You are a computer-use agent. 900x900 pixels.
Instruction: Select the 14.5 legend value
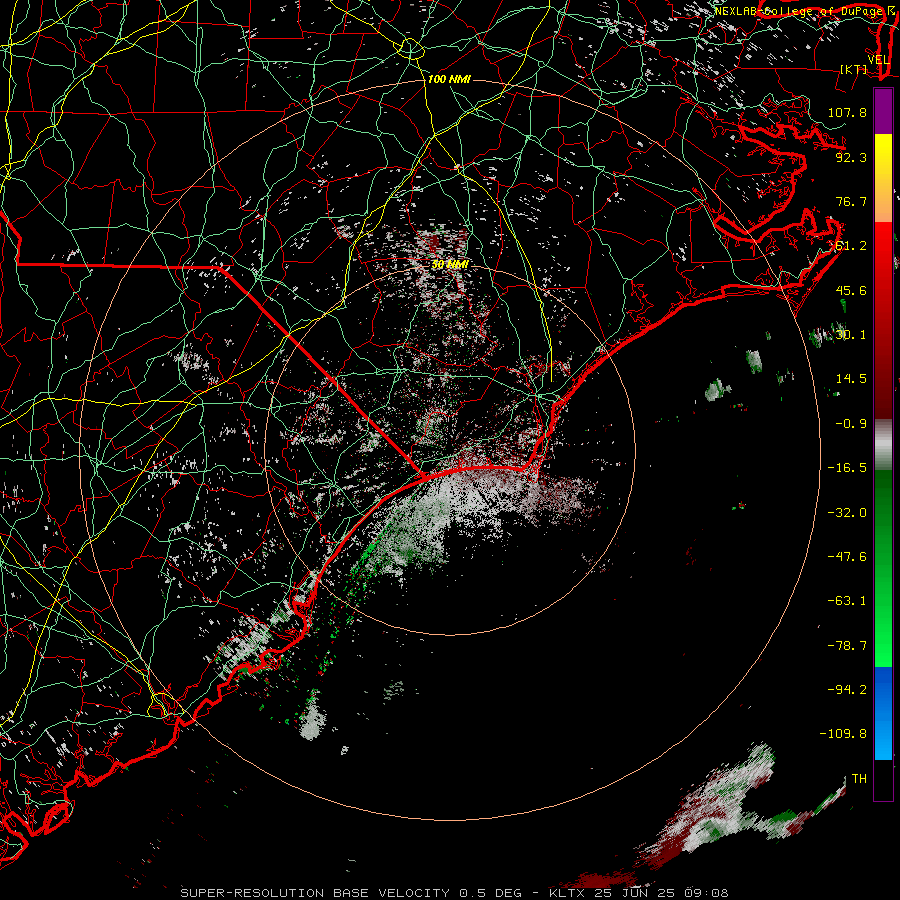pyautogui.click(x=851, y=379)
